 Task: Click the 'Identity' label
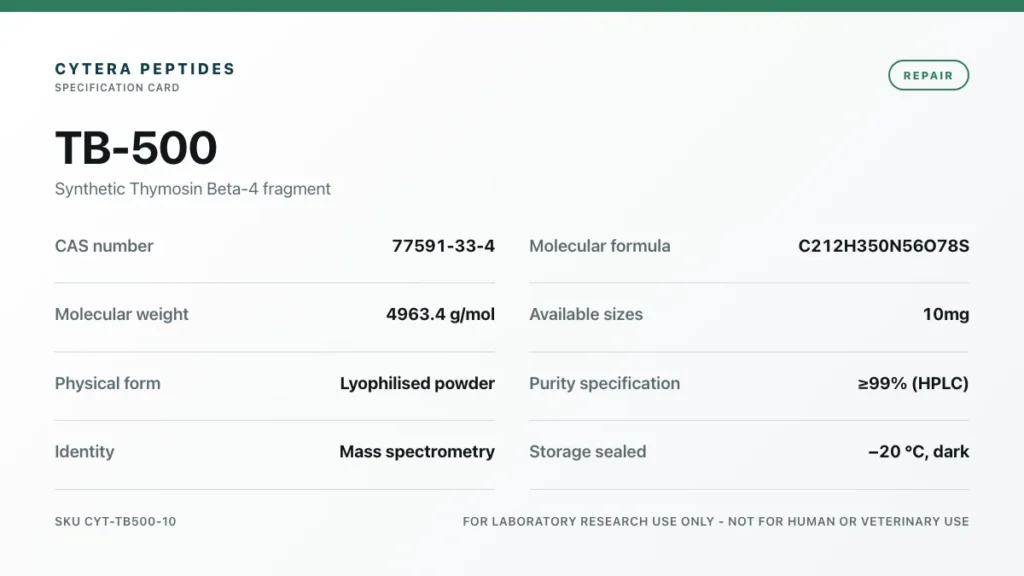tap(84, 451)
